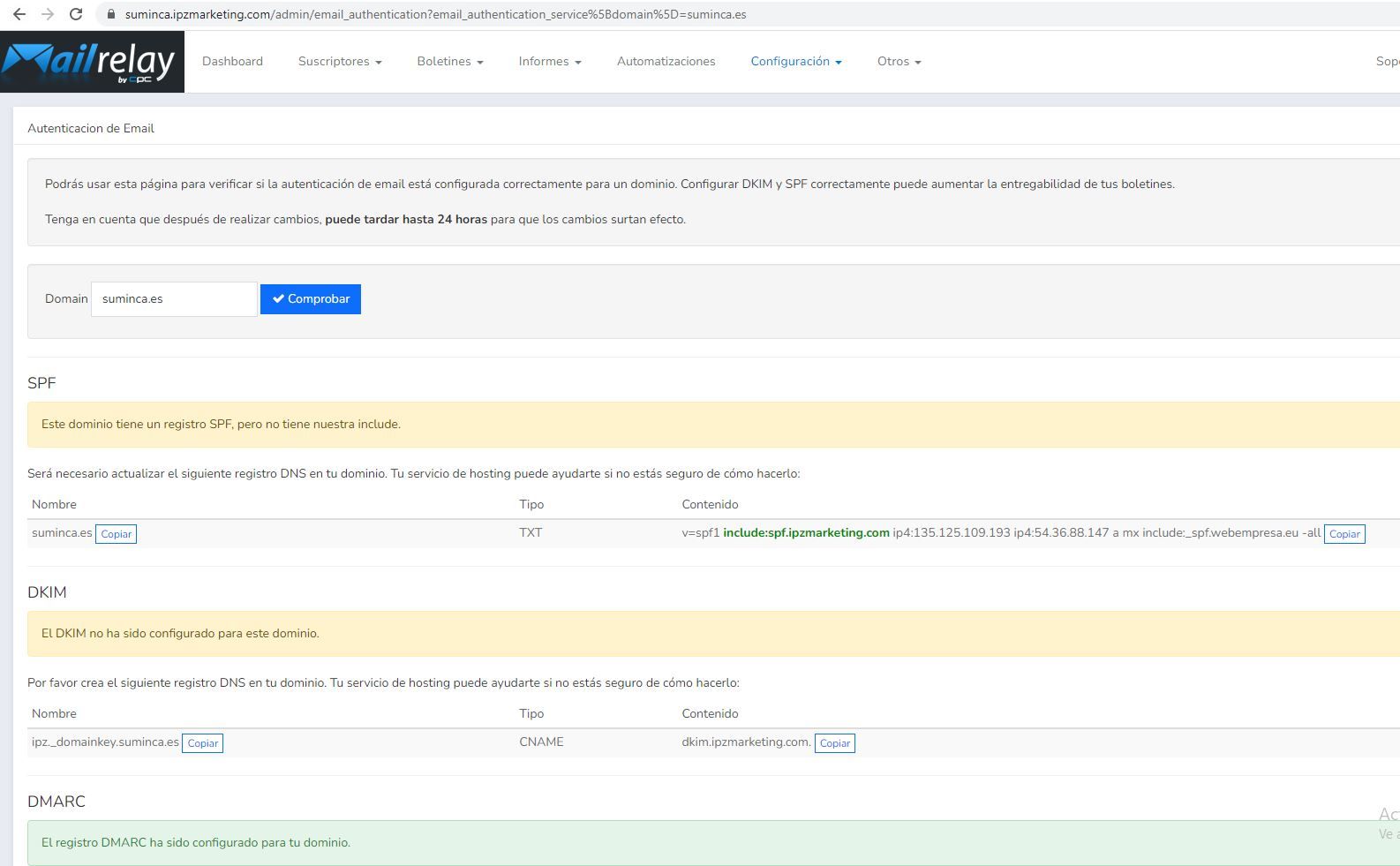Image resolution: width=1400 pixels, height=866 pixels.
Task: Click the 'puede tardar hasta 24 horas' text
Action: (406, 219)
